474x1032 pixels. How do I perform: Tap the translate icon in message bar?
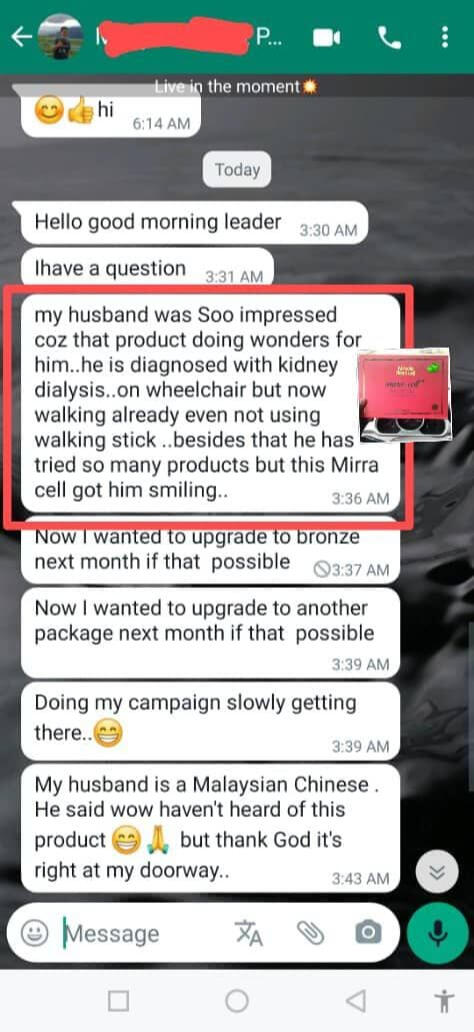pos(248,932)
